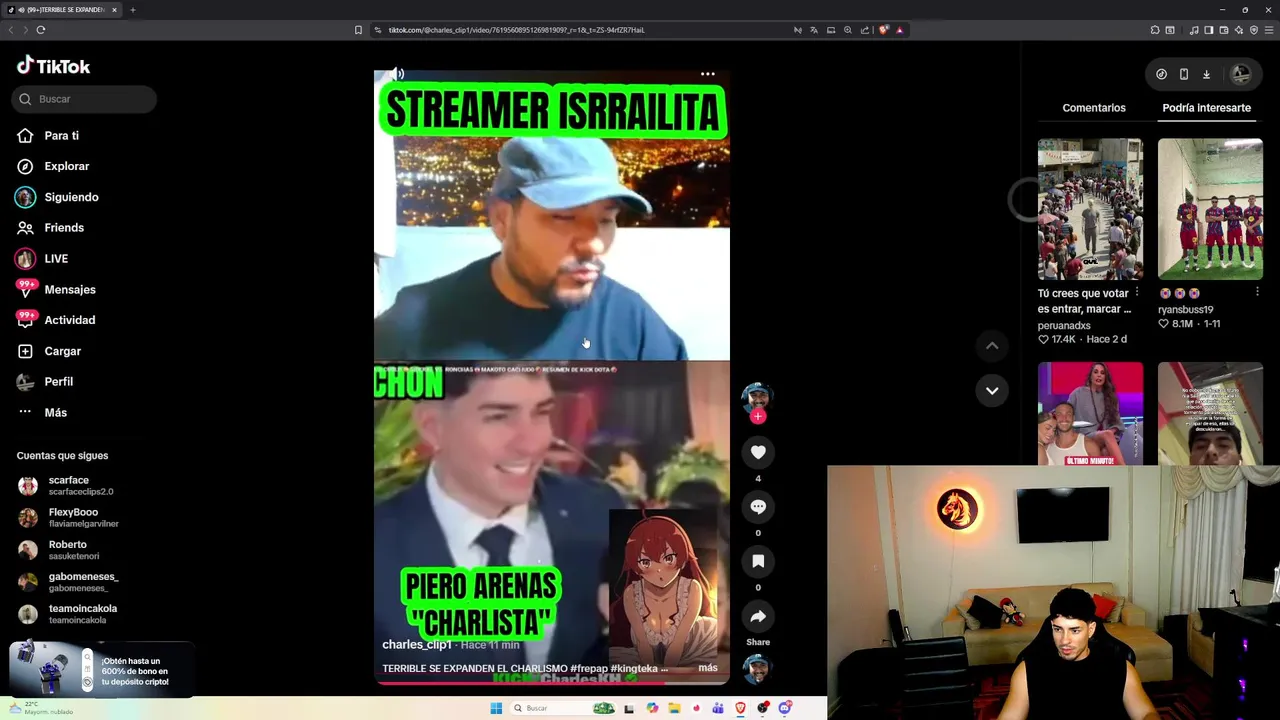This screenshot has width=1280, height=720.
Task: Open the Windows Start menu
Action: [496, 708]
